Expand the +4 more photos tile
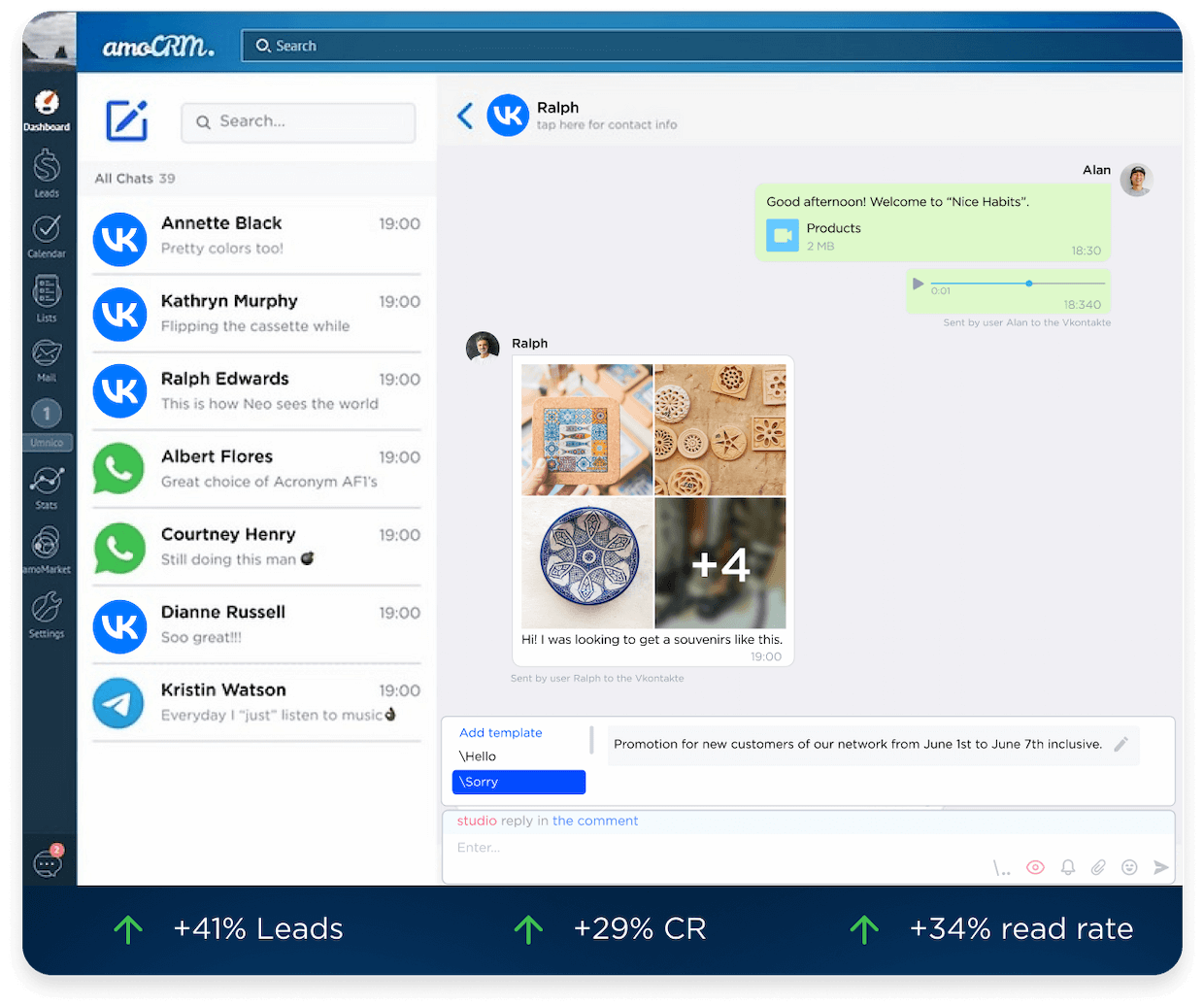Image resolution: width=1204 pixels, height=1007 pixels. (x=720, y=563)
